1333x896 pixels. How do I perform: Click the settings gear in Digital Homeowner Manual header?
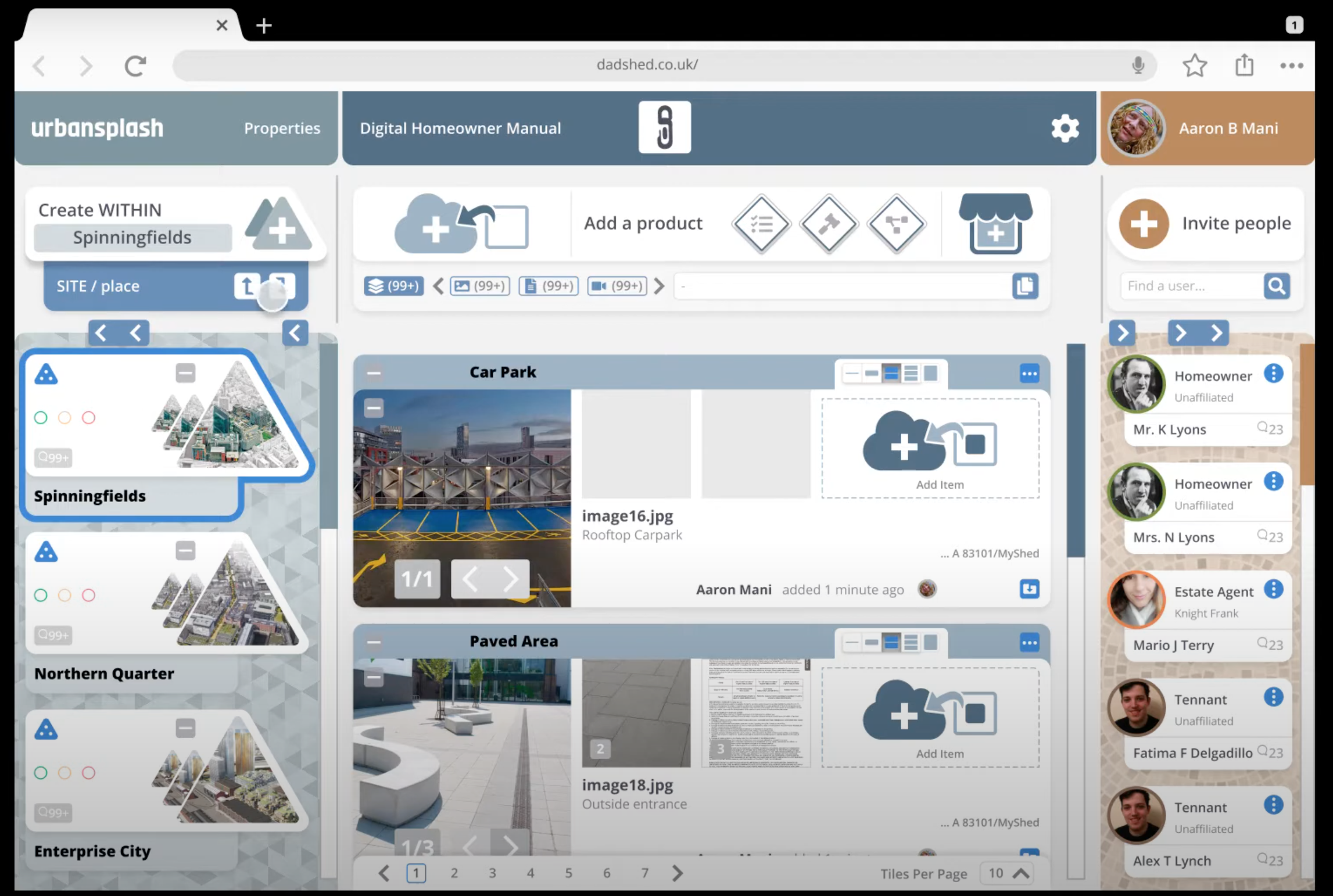[x=1065, y=128]
